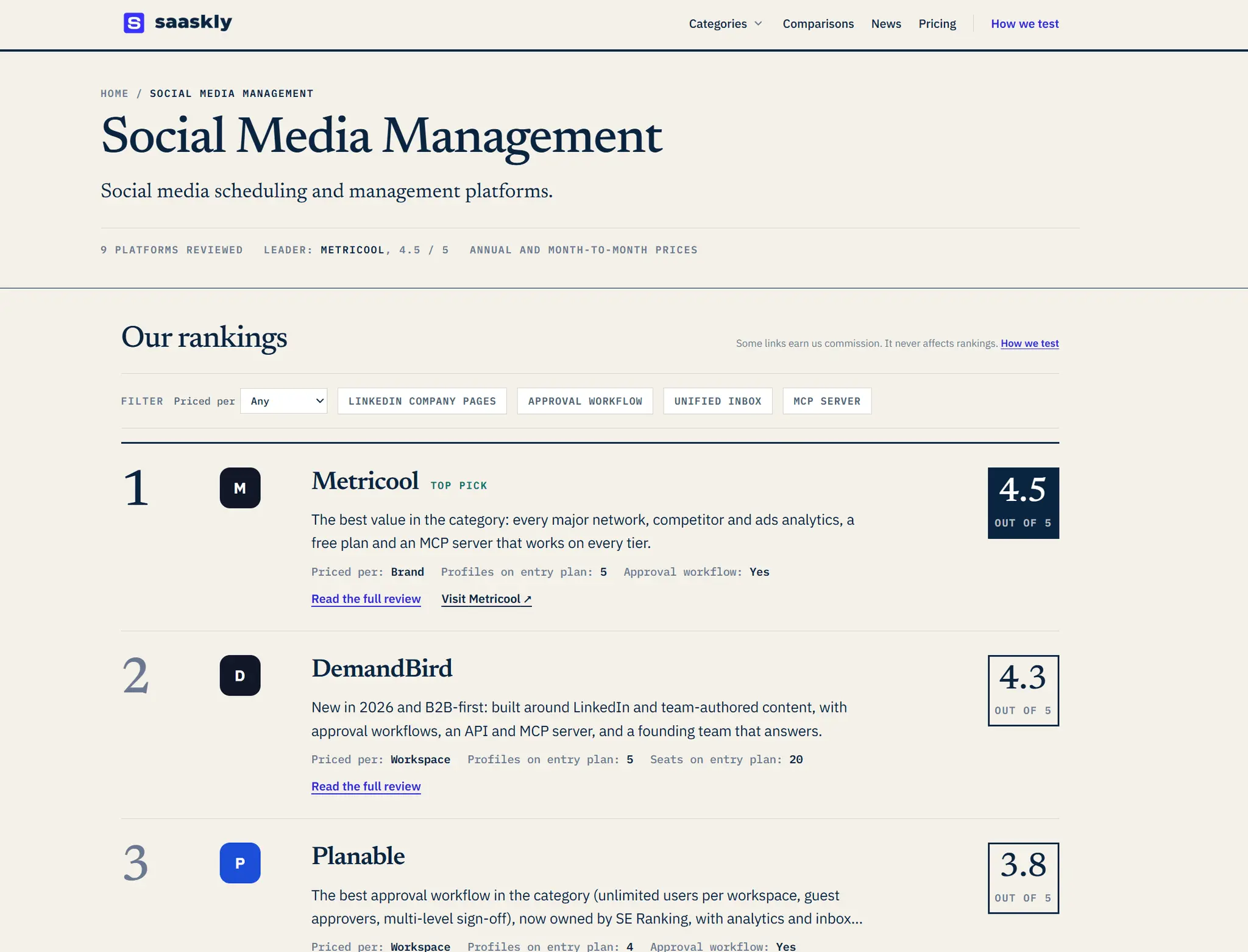Image resolution: width=1248 pixels, height=952 pixels.
Task: Click the Metricool heading
Action: pos(365,481)
